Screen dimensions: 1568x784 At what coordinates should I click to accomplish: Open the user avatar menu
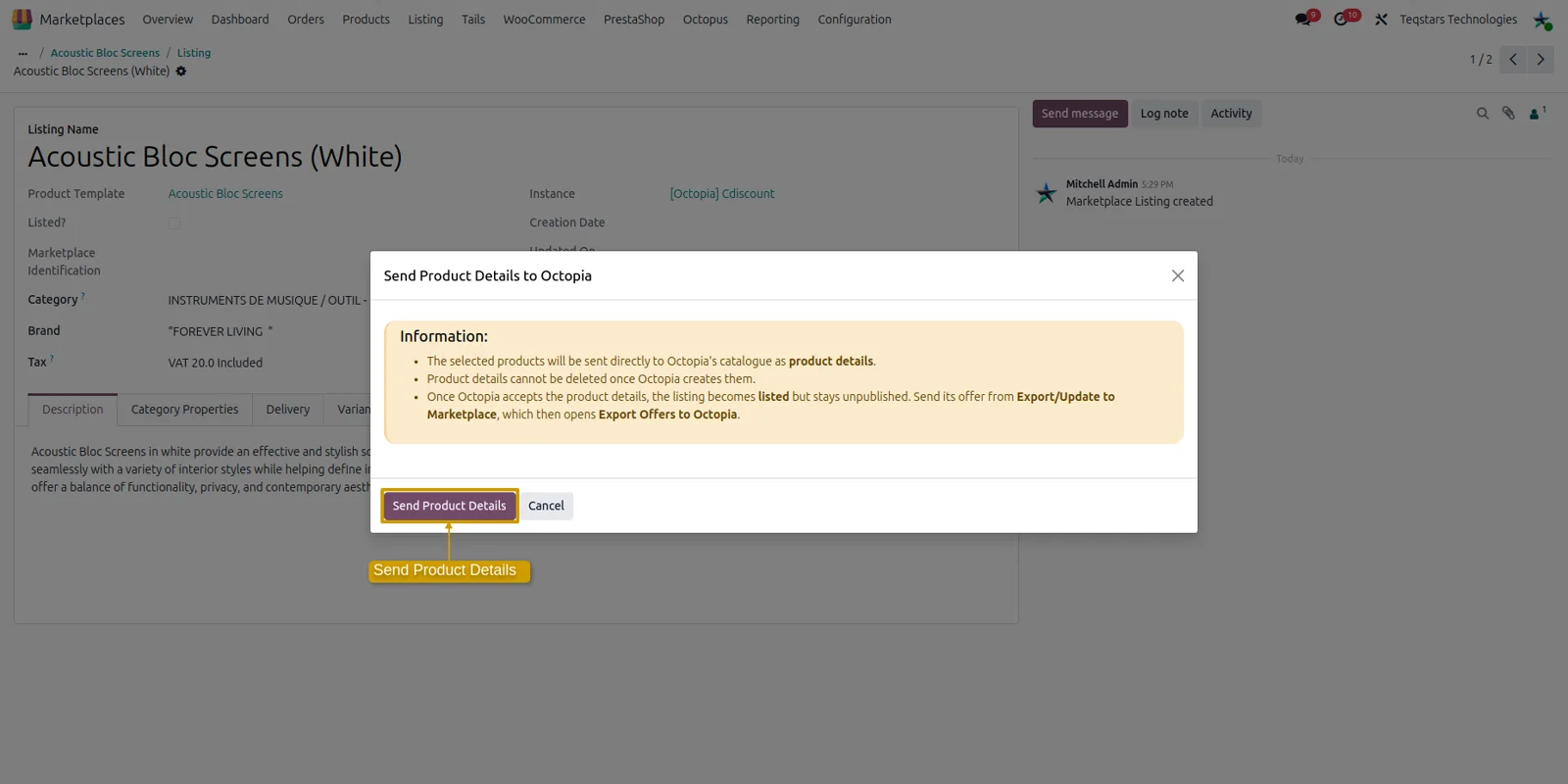[1542, 20]
